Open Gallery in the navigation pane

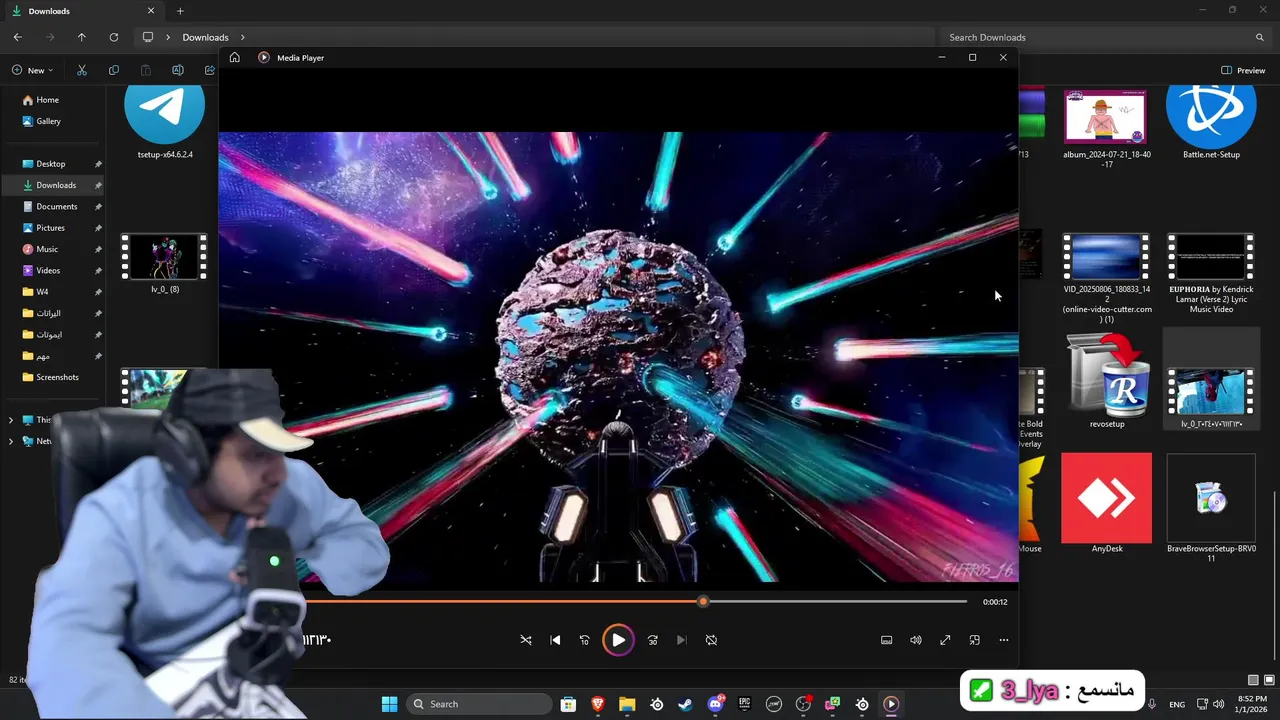coord(48,121)
